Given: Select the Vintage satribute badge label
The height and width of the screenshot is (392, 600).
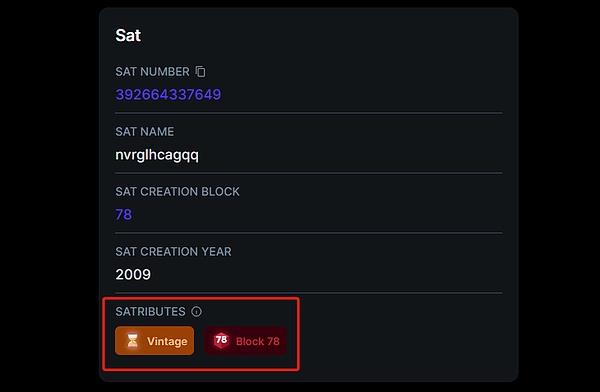Looking at the screenshot, I should coord(167,341).
